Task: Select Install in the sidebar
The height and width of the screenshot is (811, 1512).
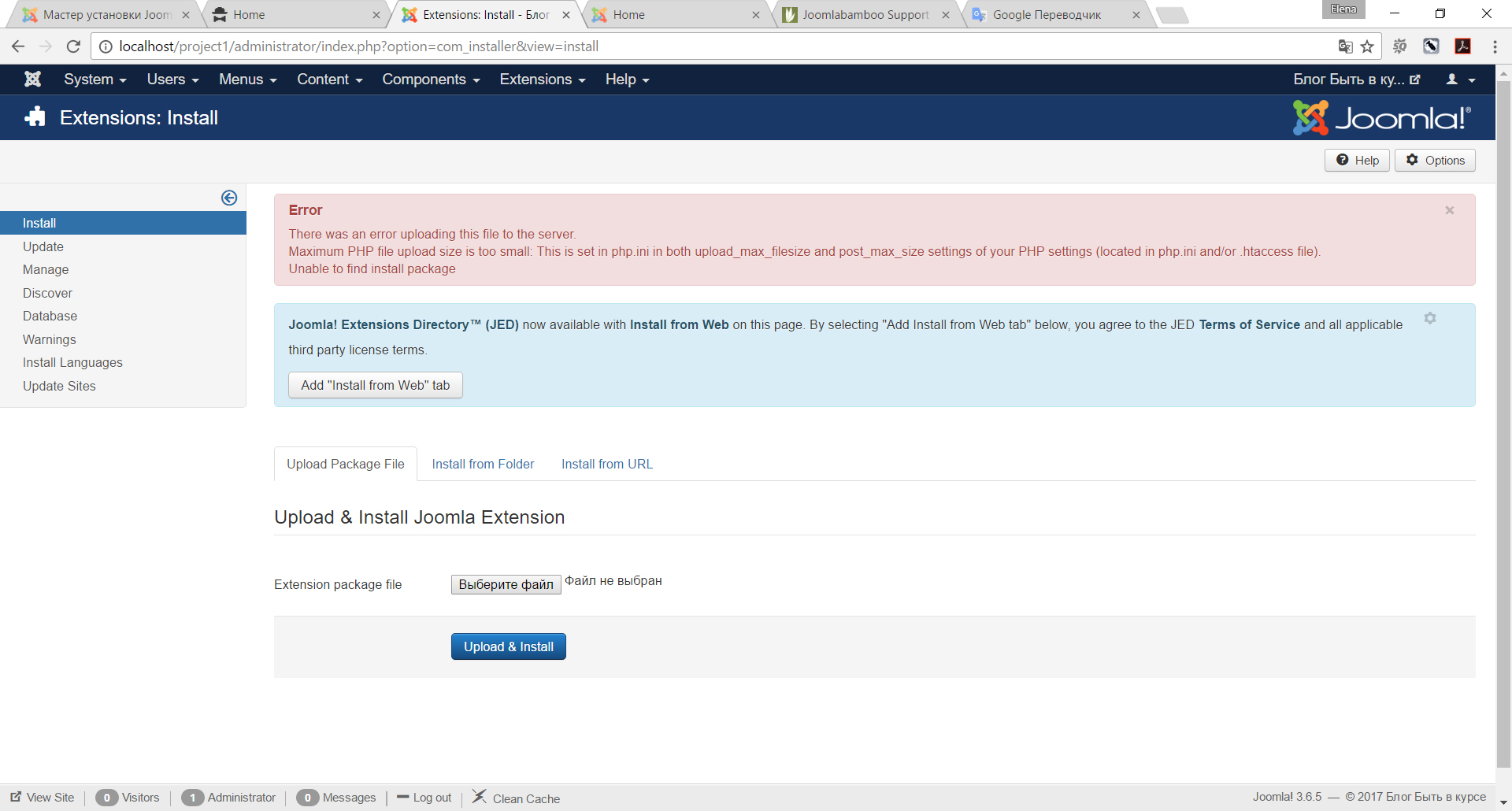Action: pos(123,223)
